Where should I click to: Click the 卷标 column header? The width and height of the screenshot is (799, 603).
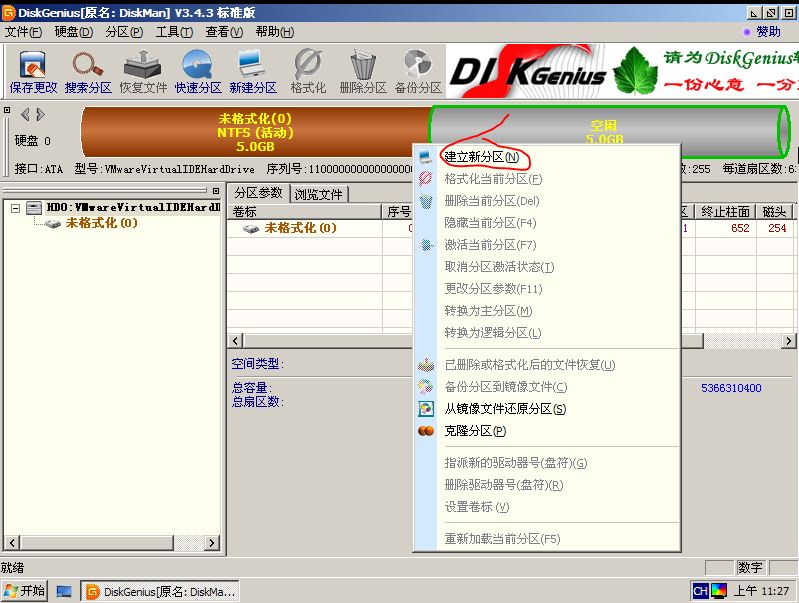[304, 212]
